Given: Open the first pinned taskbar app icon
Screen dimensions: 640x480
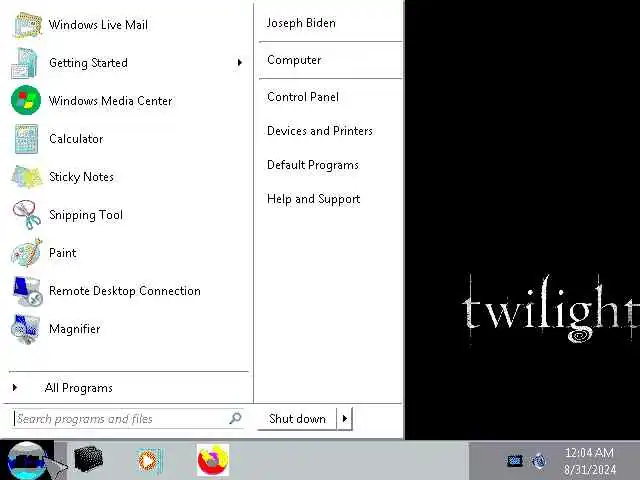Looking at the screenshot, I should pos(89,460).
